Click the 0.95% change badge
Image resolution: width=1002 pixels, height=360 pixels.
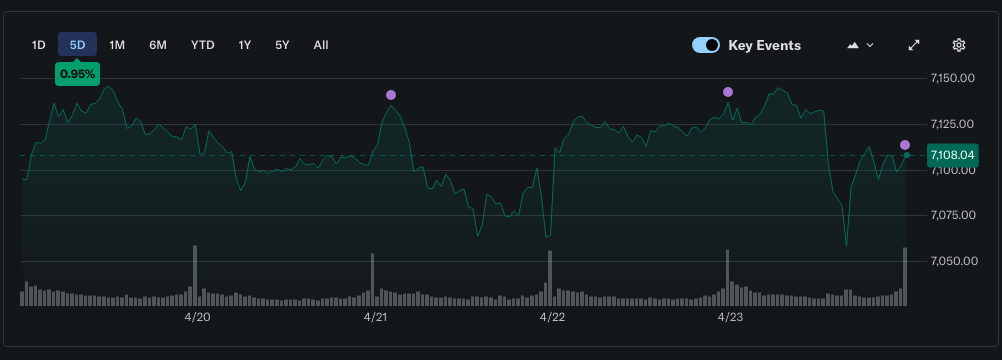[x=77, y=74]
